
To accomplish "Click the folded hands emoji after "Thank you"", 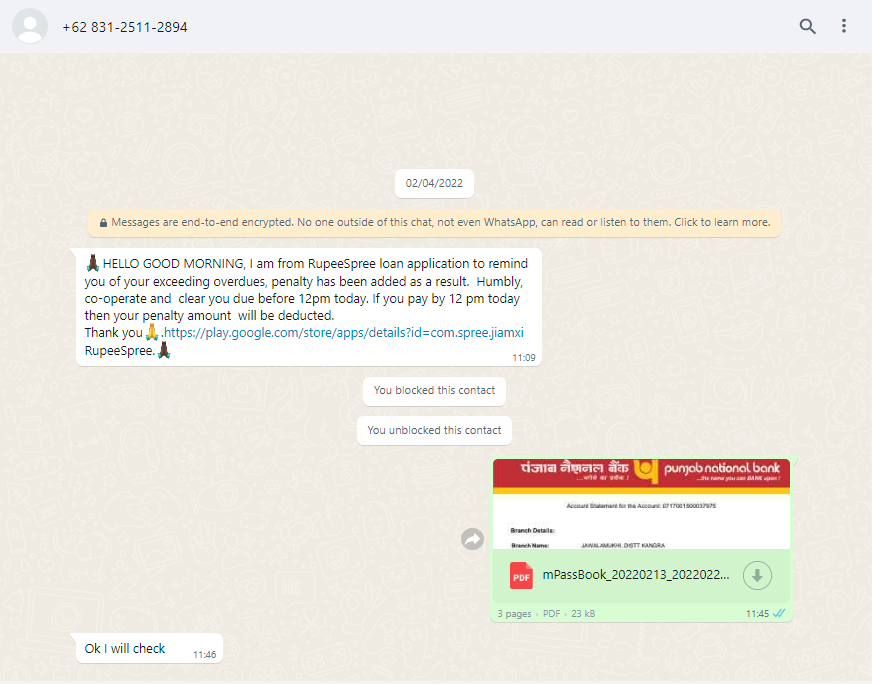I will coord(151,332).
